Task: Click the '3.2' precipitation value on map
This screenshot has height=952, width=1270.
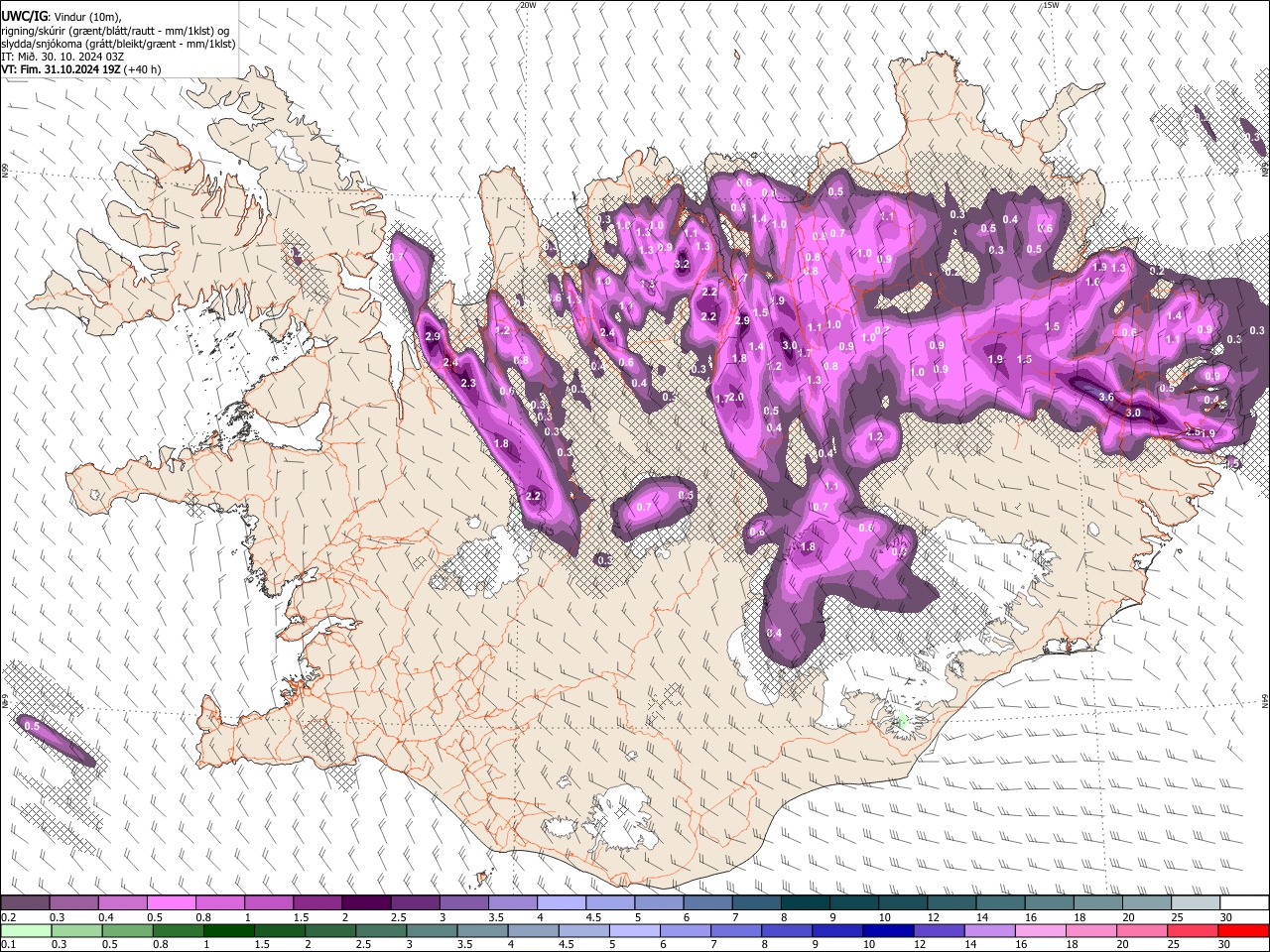Action: pos(682,265)
